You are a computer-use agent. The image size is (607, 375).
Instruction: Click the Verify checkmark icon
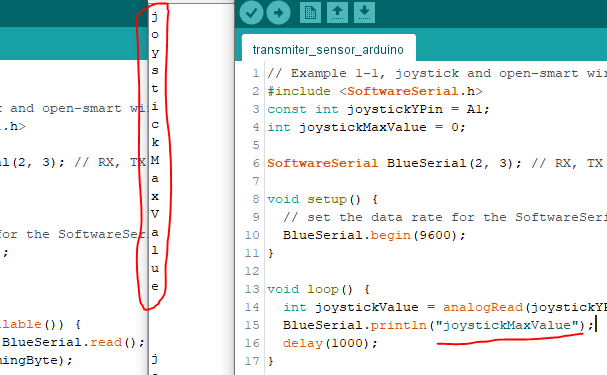tap(251, 12)
